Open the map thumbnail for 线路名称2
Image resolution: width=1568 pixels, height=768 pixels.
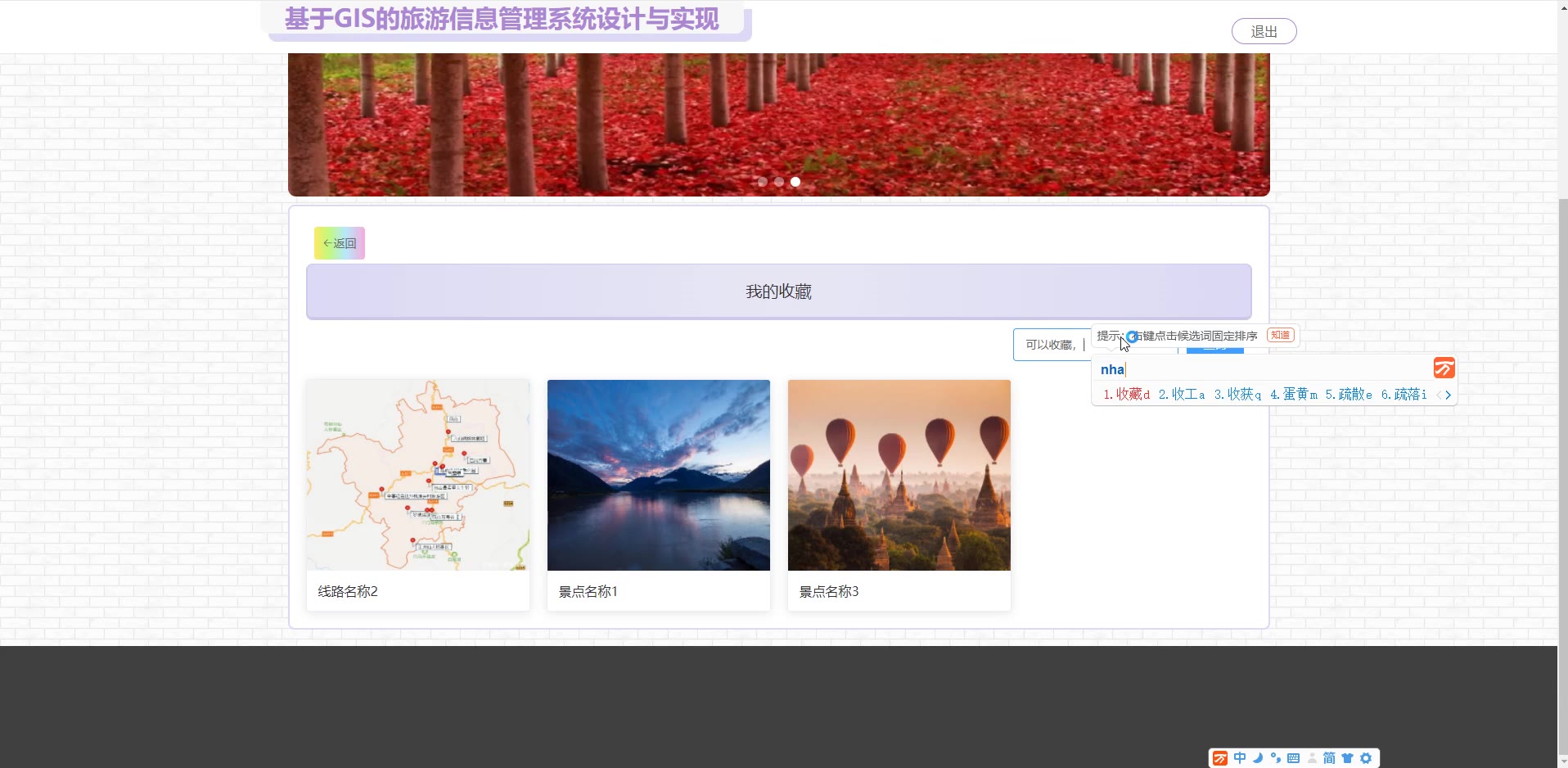point(418,475)
